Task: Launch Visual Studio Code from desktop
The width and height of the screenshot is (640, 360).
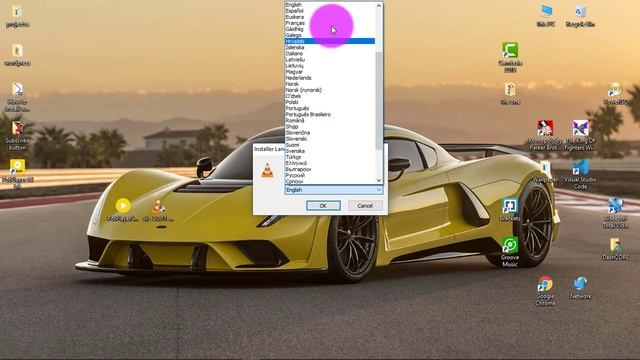Action: pyautogui.click(x=580, y=174)
